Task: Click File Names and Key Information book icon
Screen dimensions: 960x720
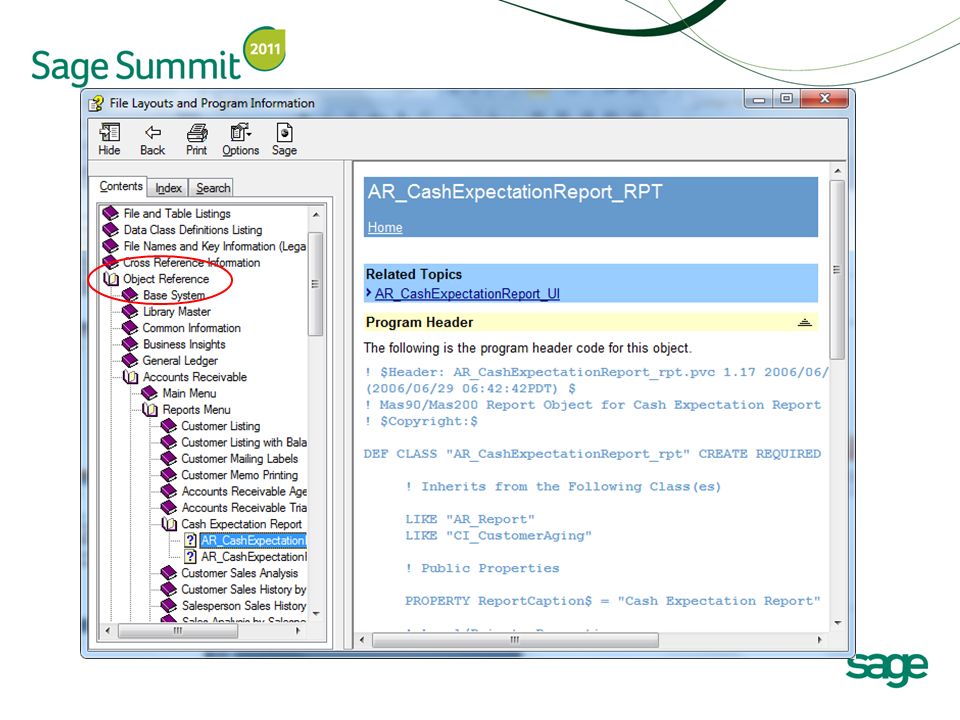Action: [111, 246]
